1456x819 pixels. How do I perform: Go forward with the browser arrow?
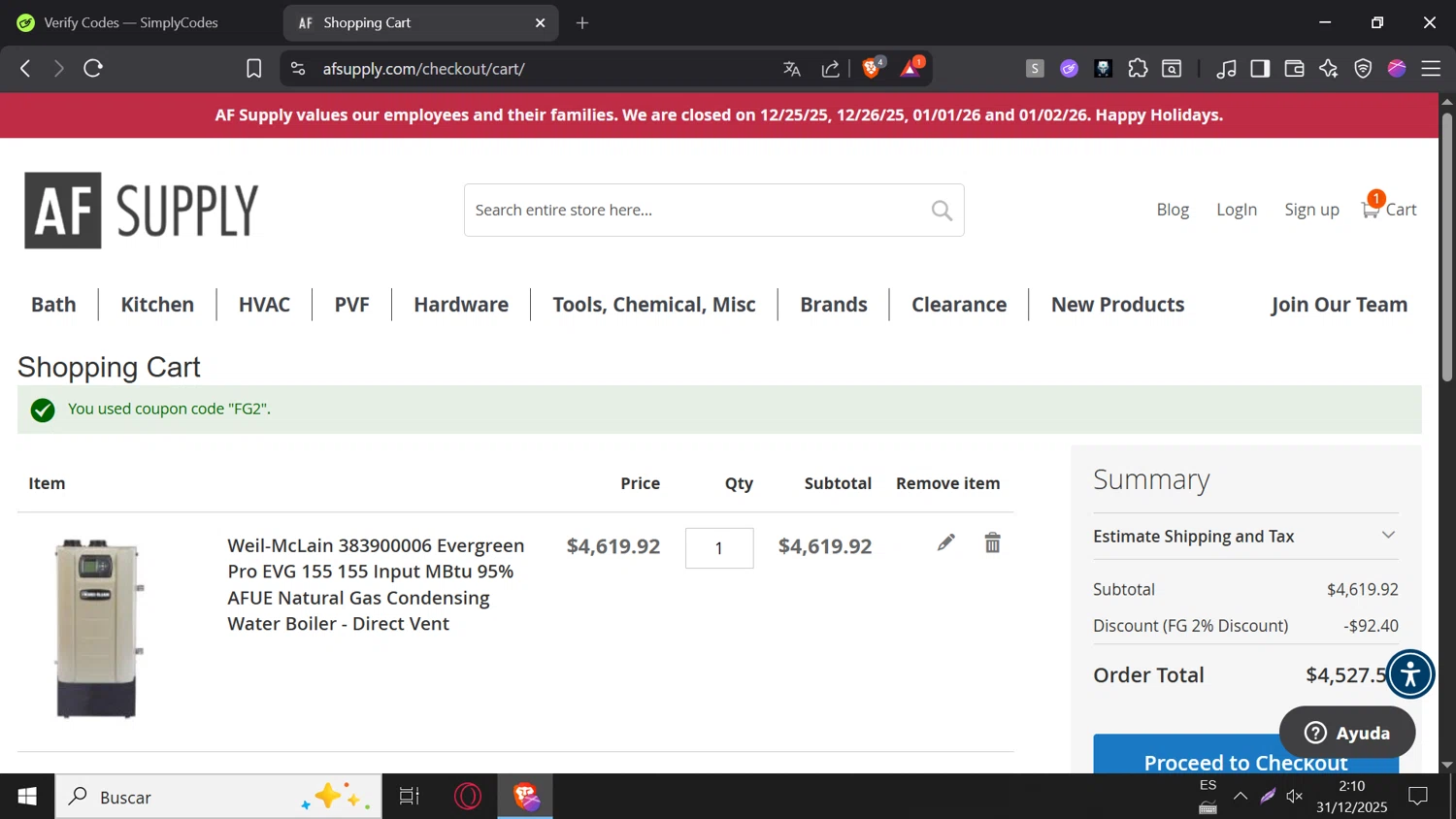click(x=59, y=69)
